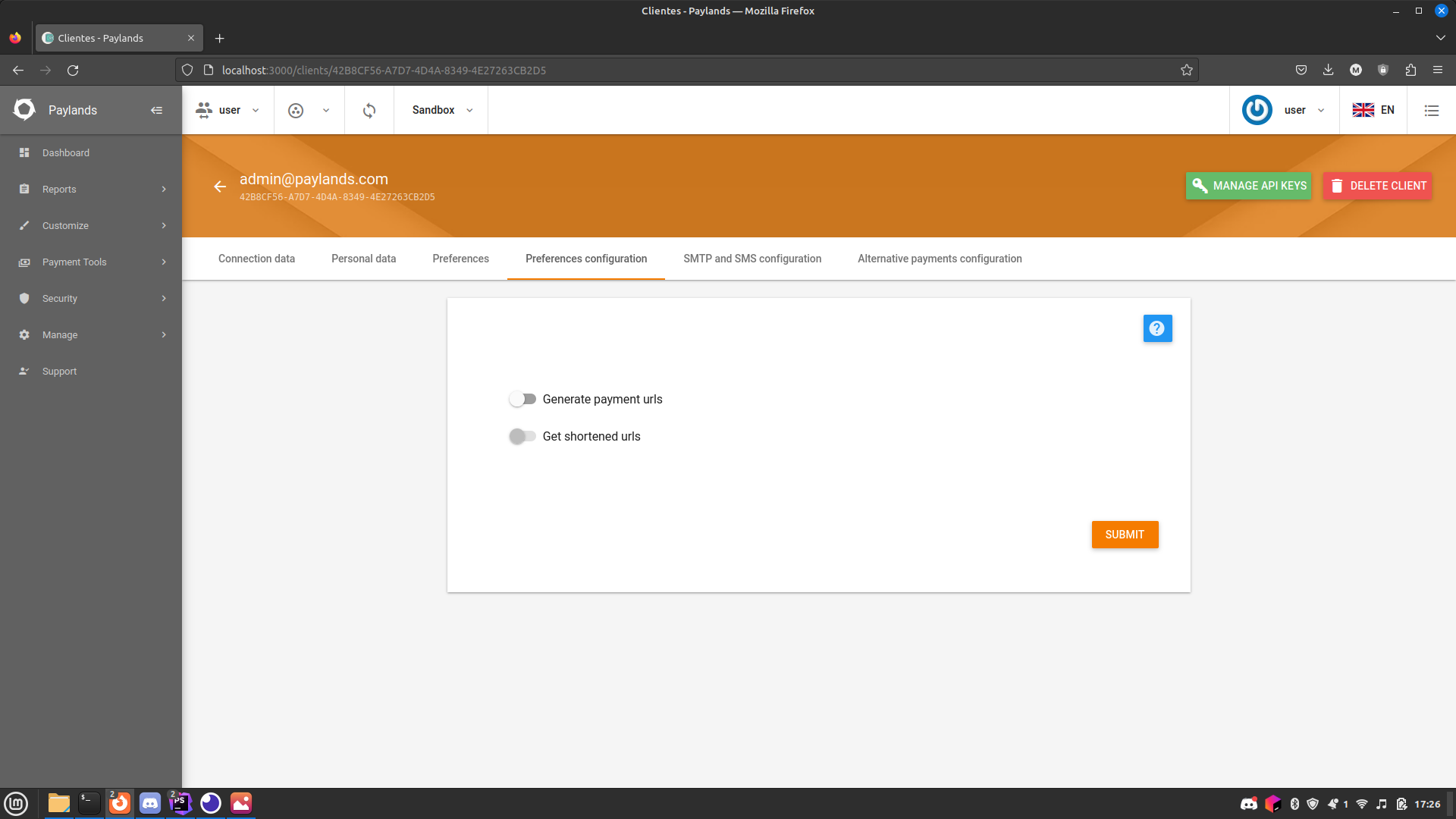1456x819 pixels.
Task: Switch to Preferences tab
Action: click(461, 259)
